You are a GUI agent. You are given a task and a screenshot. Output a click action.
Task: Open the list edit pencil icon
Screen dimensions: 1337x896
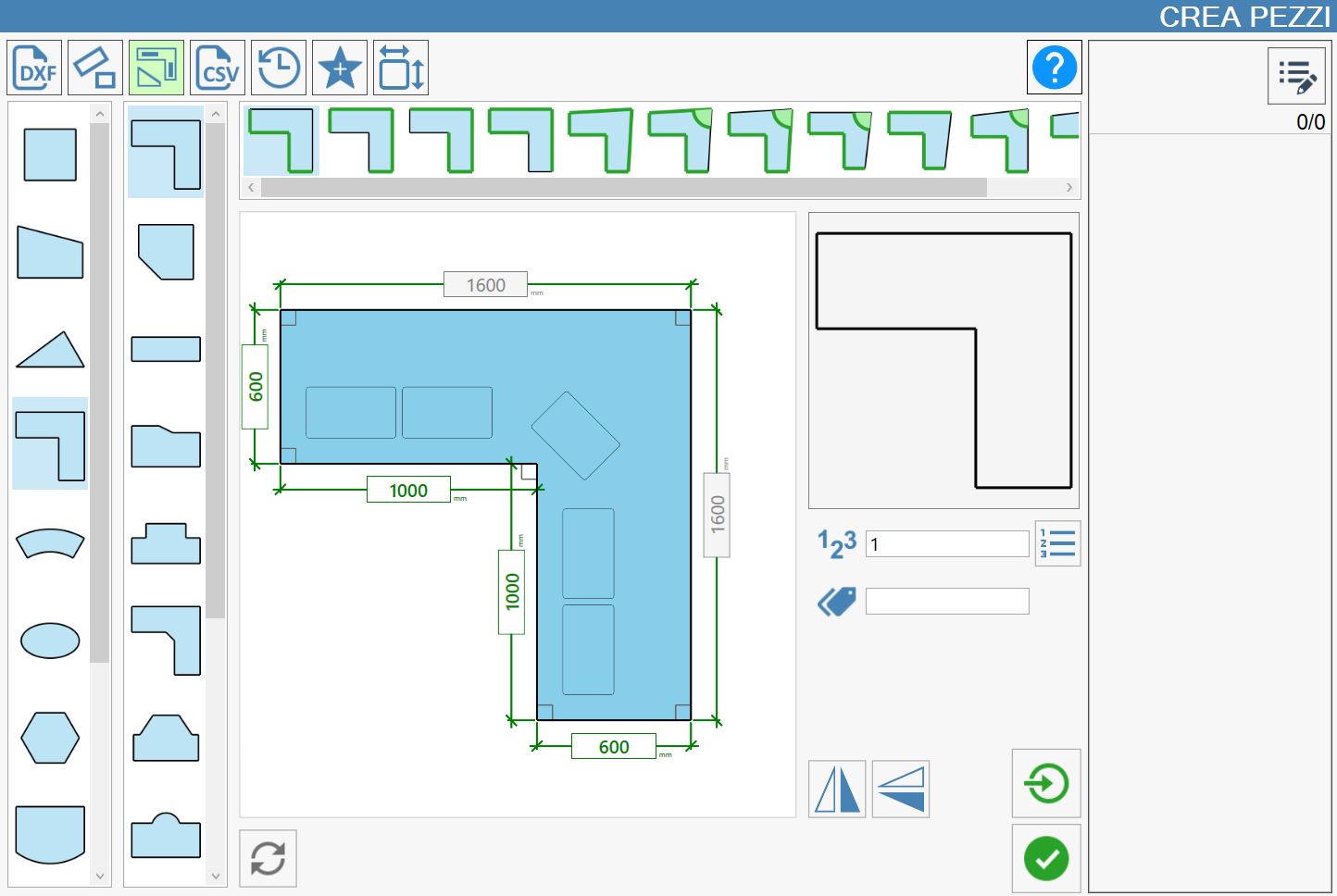(1297, 76)
